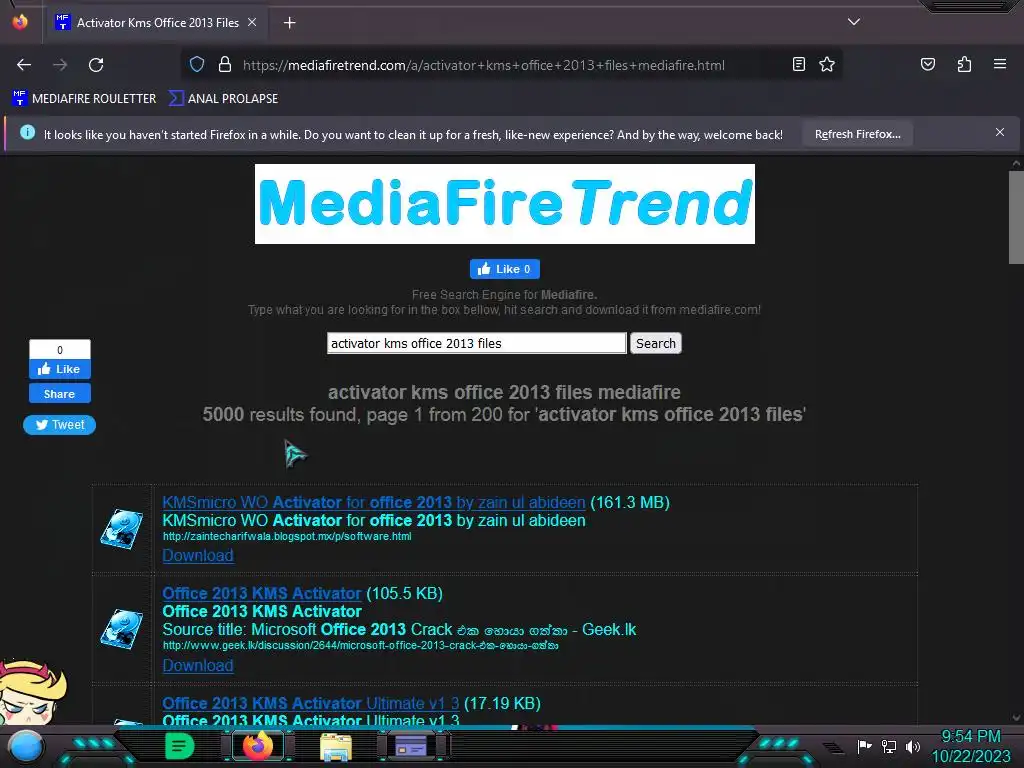
Task: Click the (161.3 MB) file size text
Action: pyautogui.click(x=630, y=502)
